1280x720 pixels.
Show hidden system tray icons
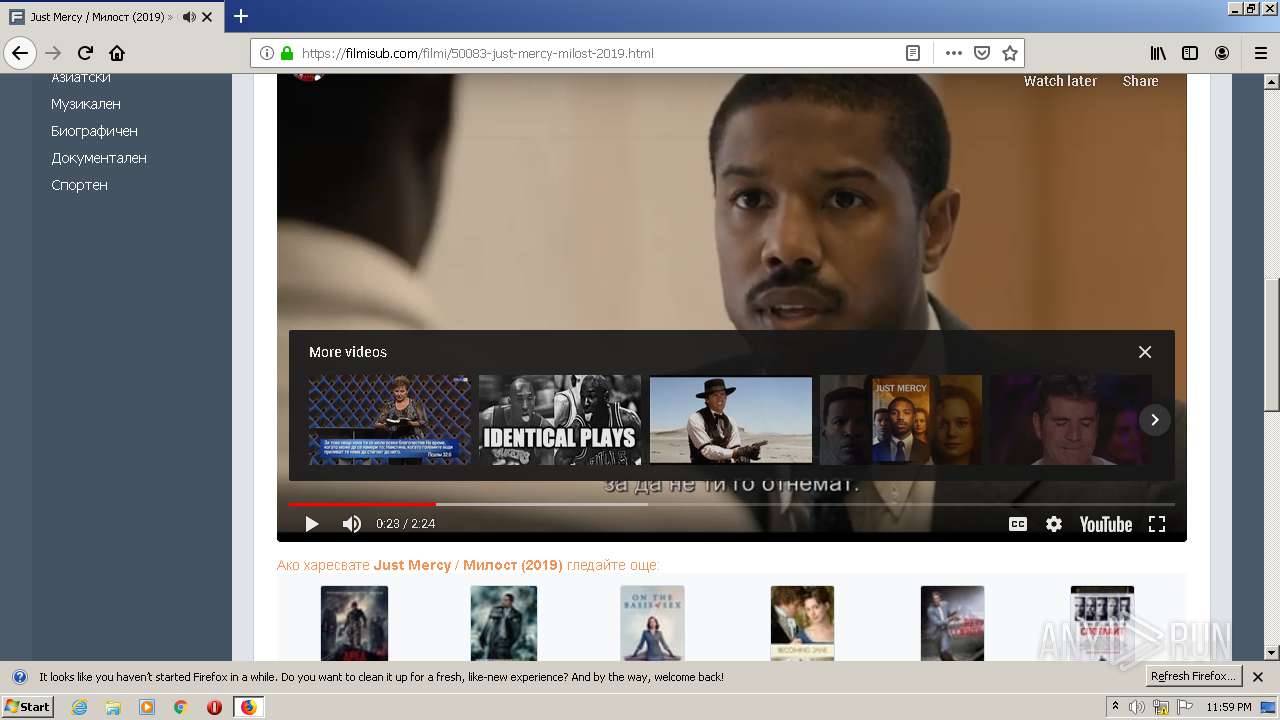1115,707
